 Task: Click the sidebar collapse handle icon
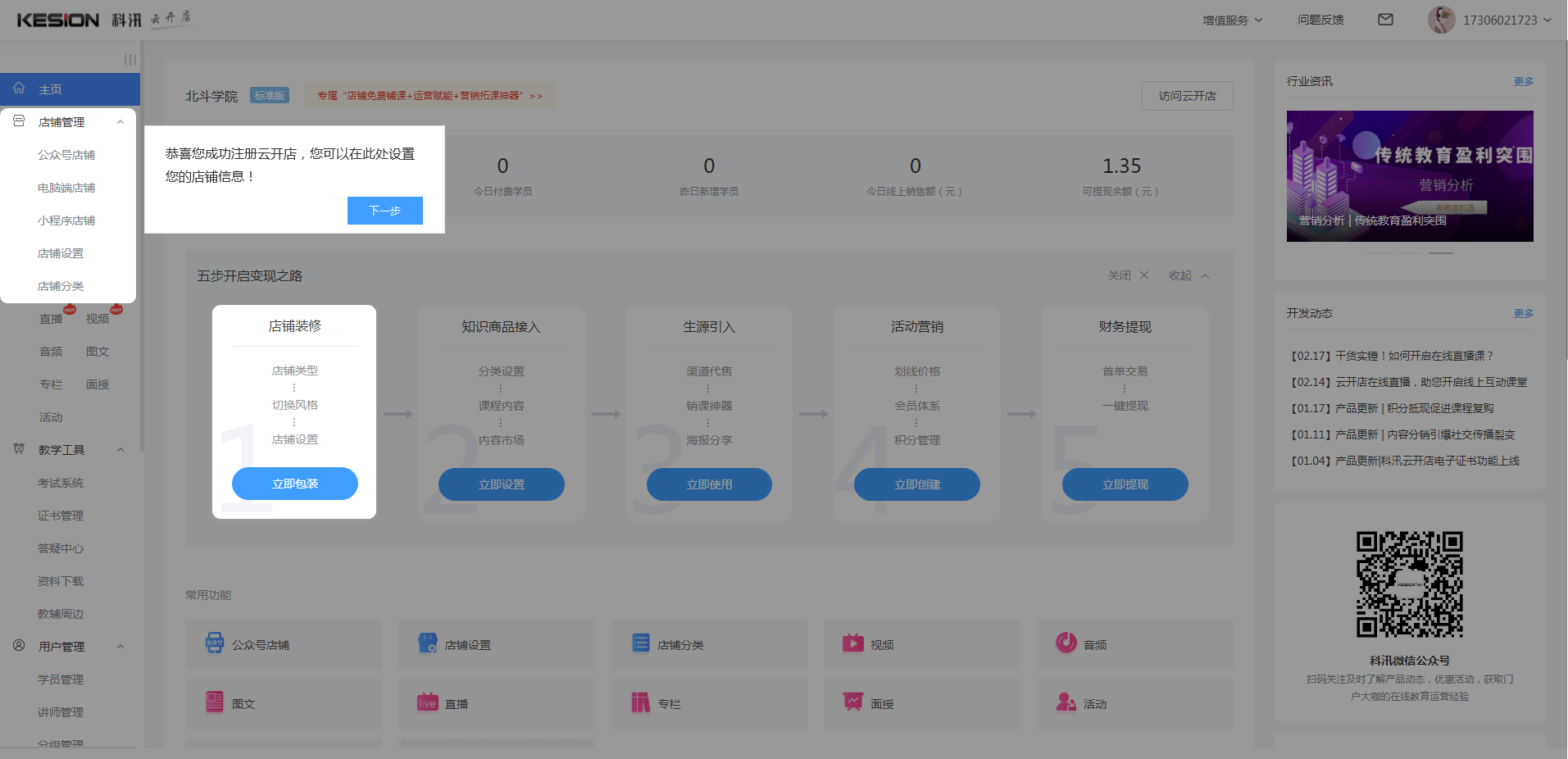coord(130,60)
